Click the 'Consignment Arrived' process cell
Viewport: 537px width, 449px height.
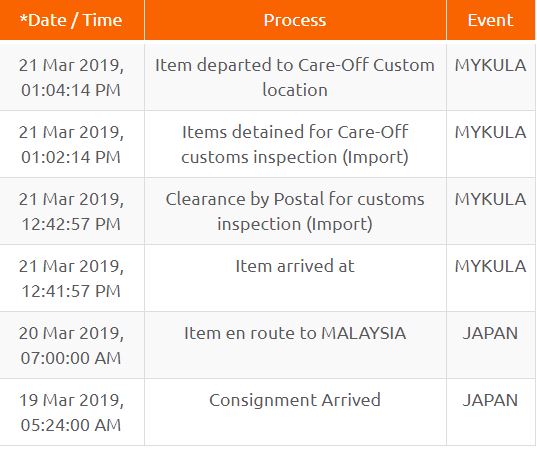click(x=295, y=412)
